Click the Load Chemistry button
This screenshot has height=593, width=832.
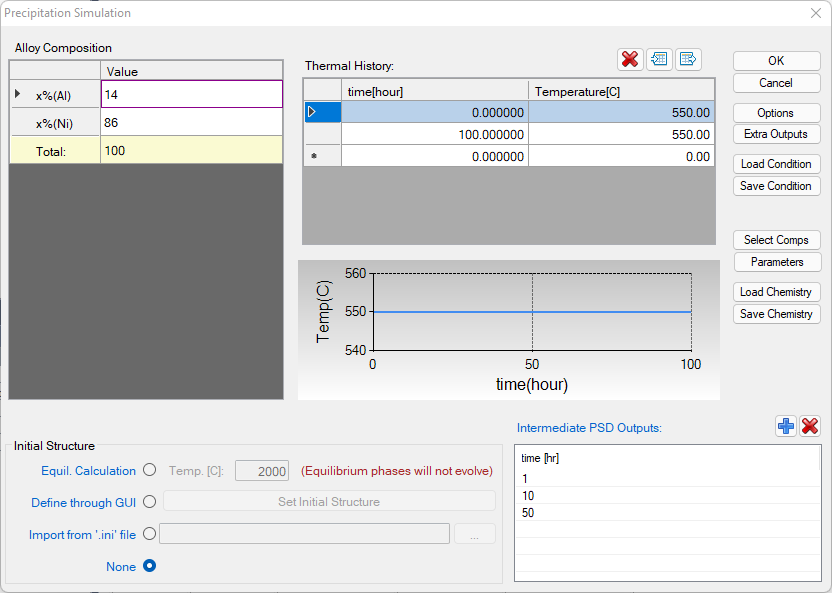(x=776, y=292)
